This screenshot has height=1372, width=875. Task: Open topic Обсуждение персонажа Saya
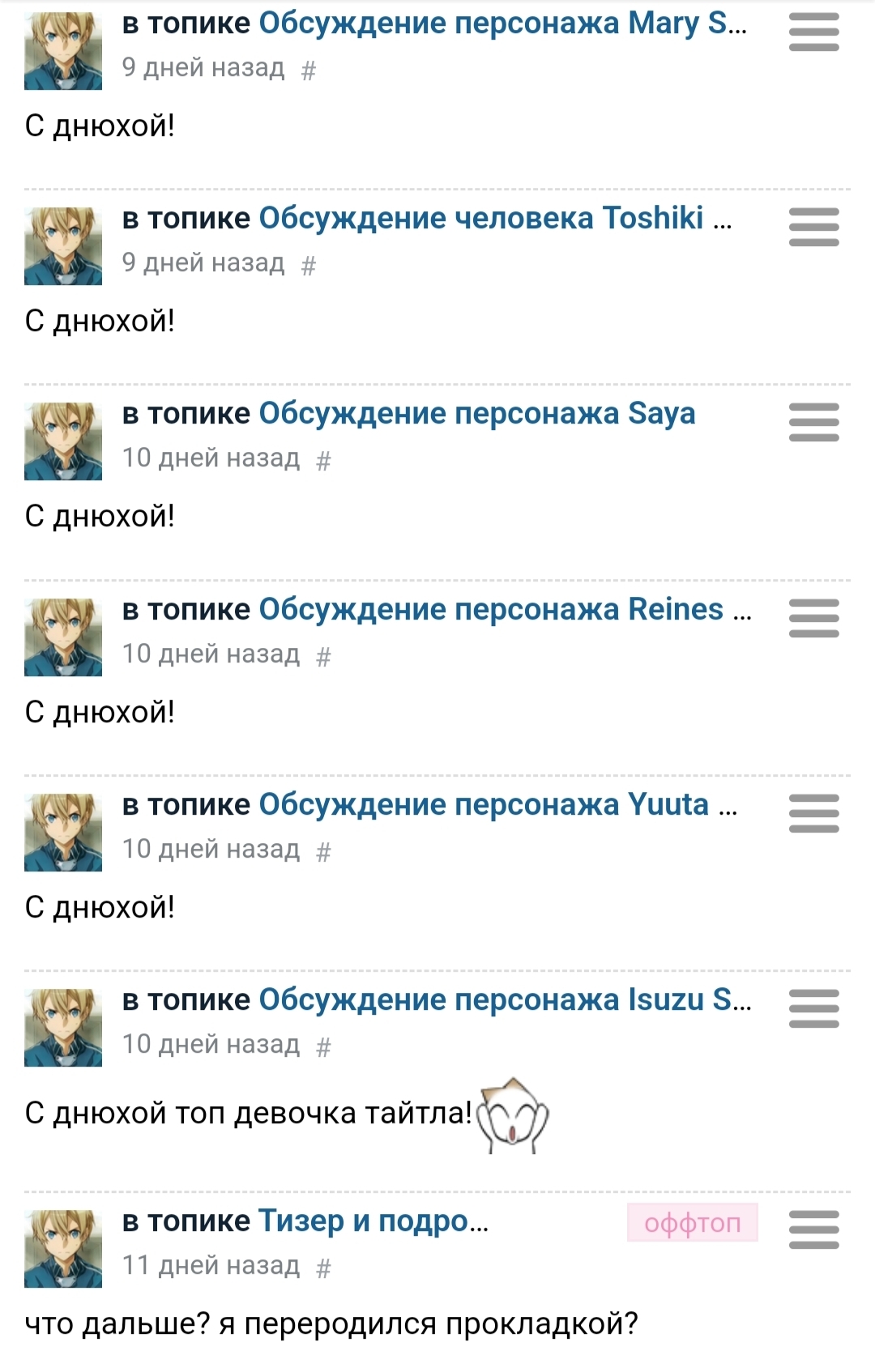coord(476,414)
